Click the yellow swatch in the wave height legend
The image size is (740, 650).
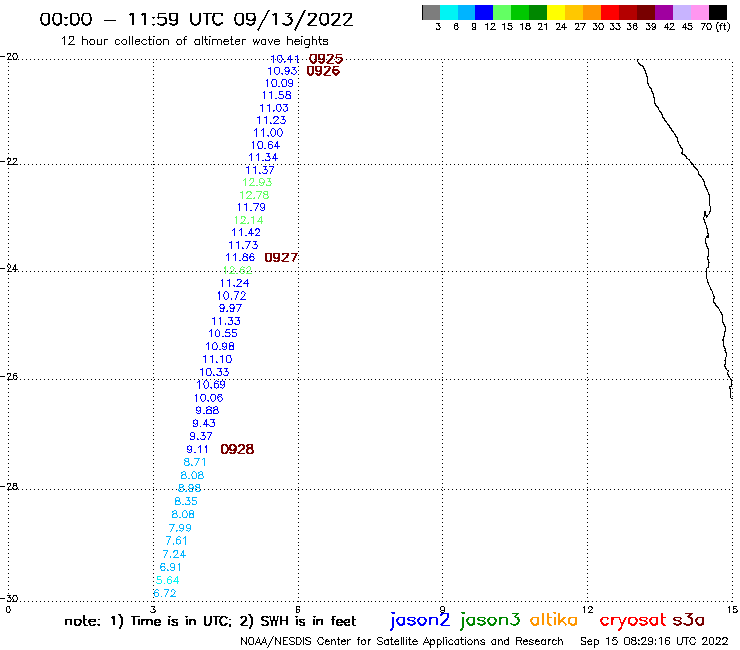click(555, 12)
